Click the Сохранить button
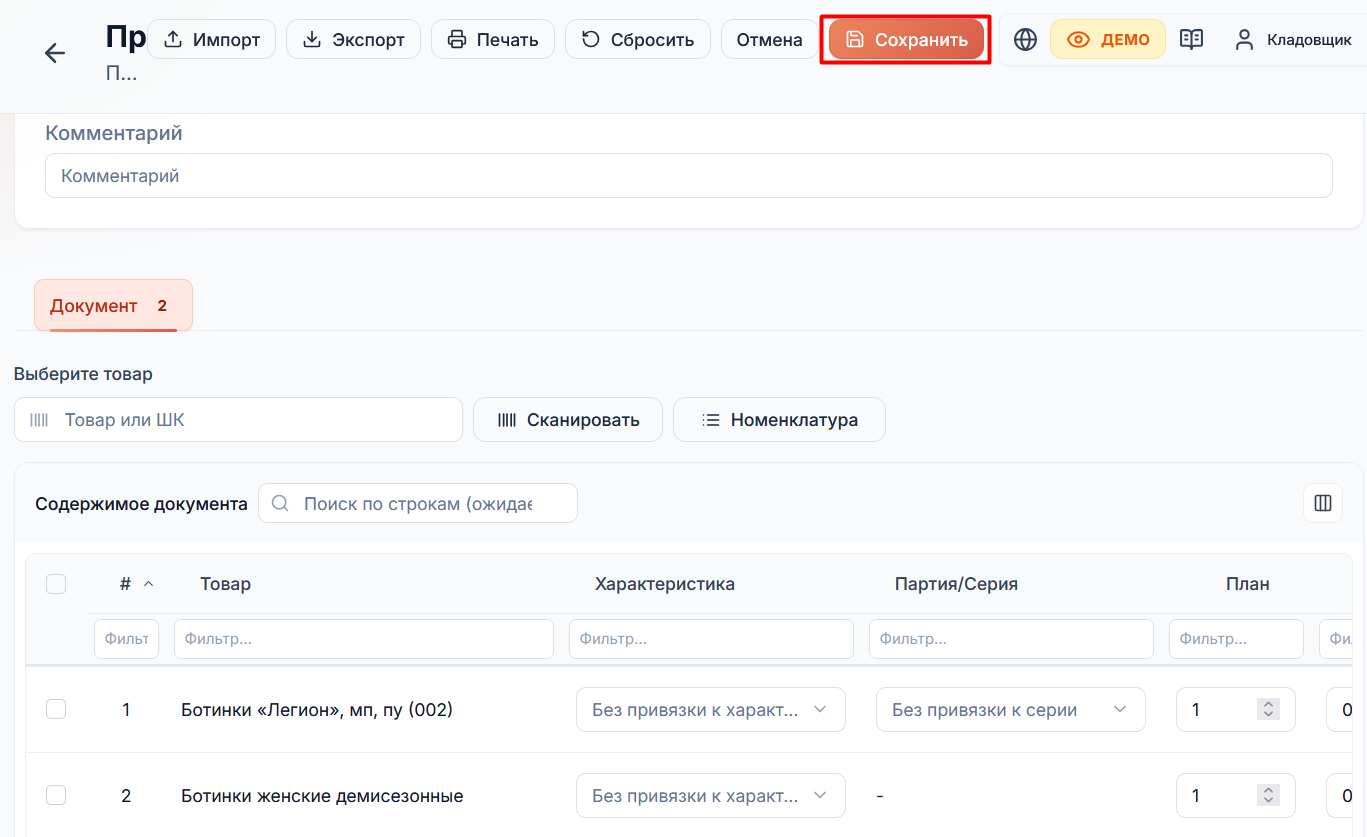The height and width of the screenshot is (837, 1367). 906,40
